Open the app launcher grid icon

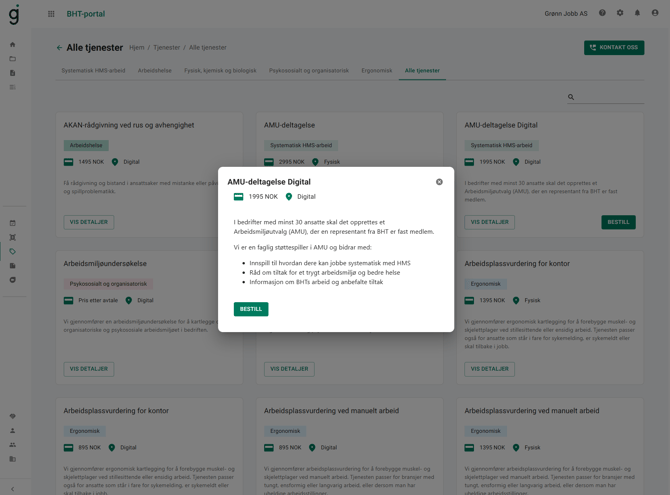pyautogui.click(x=51, y=14)
